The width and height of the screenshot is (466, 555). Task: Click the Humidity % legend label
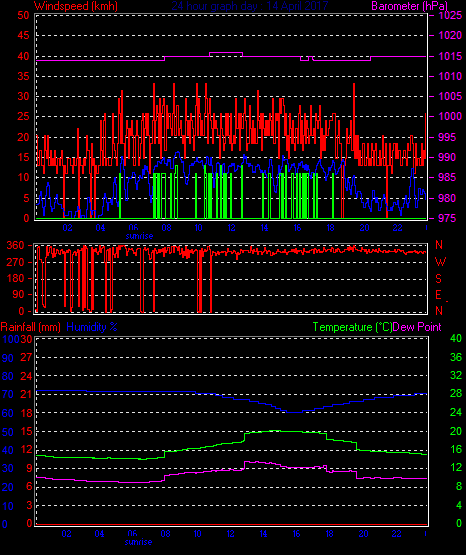[x=92, y=327]
